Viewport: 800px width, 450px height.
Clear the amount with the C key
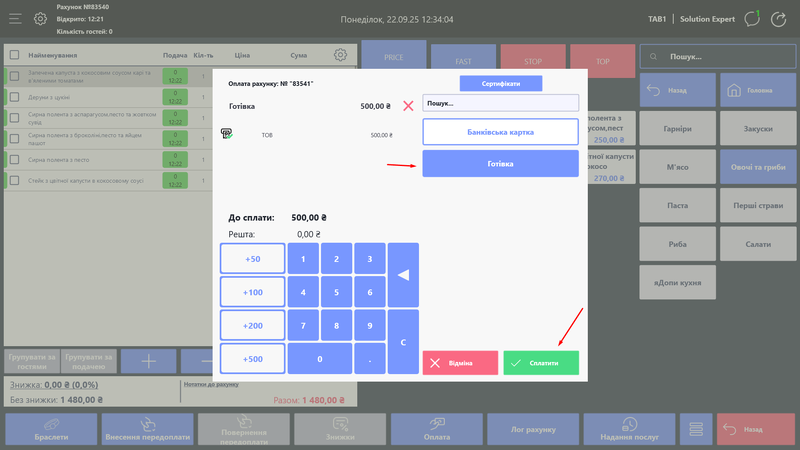point(403,342)
